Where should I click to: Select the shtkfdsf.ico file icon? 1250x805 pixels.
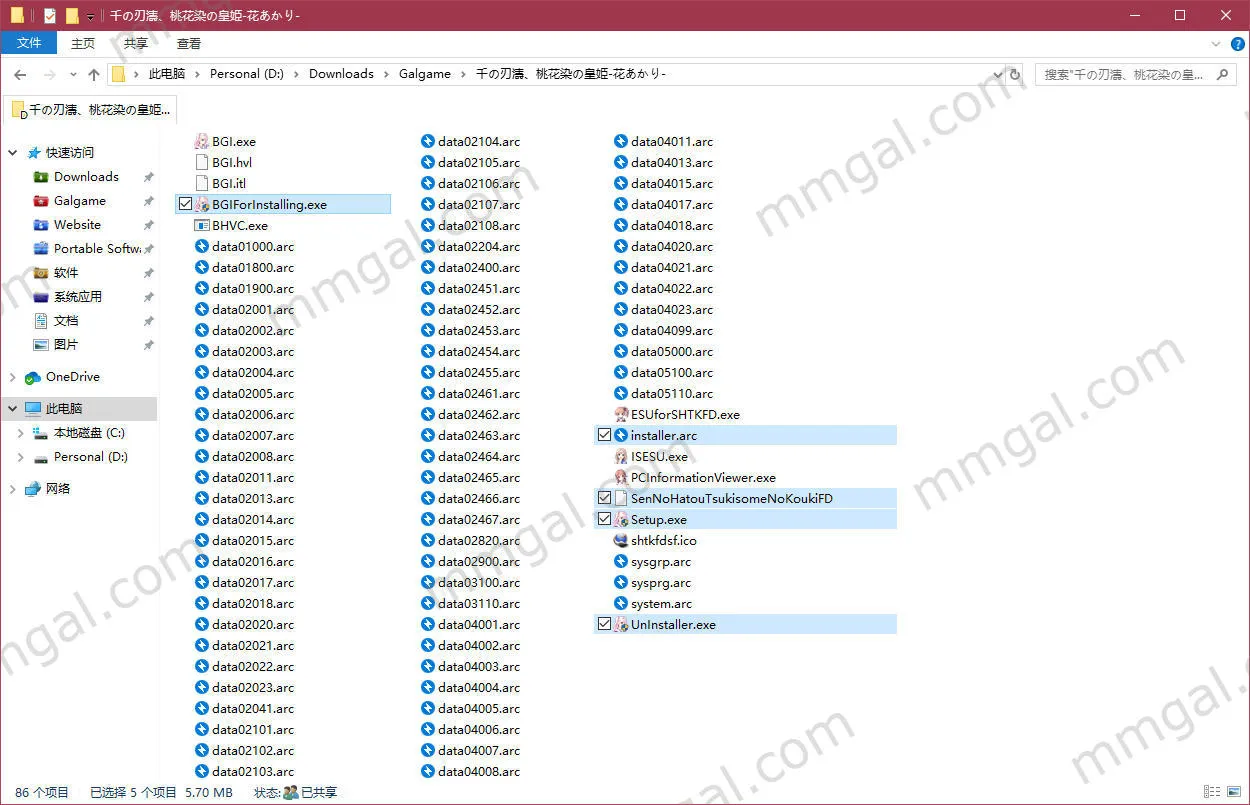tap(620, 541)
